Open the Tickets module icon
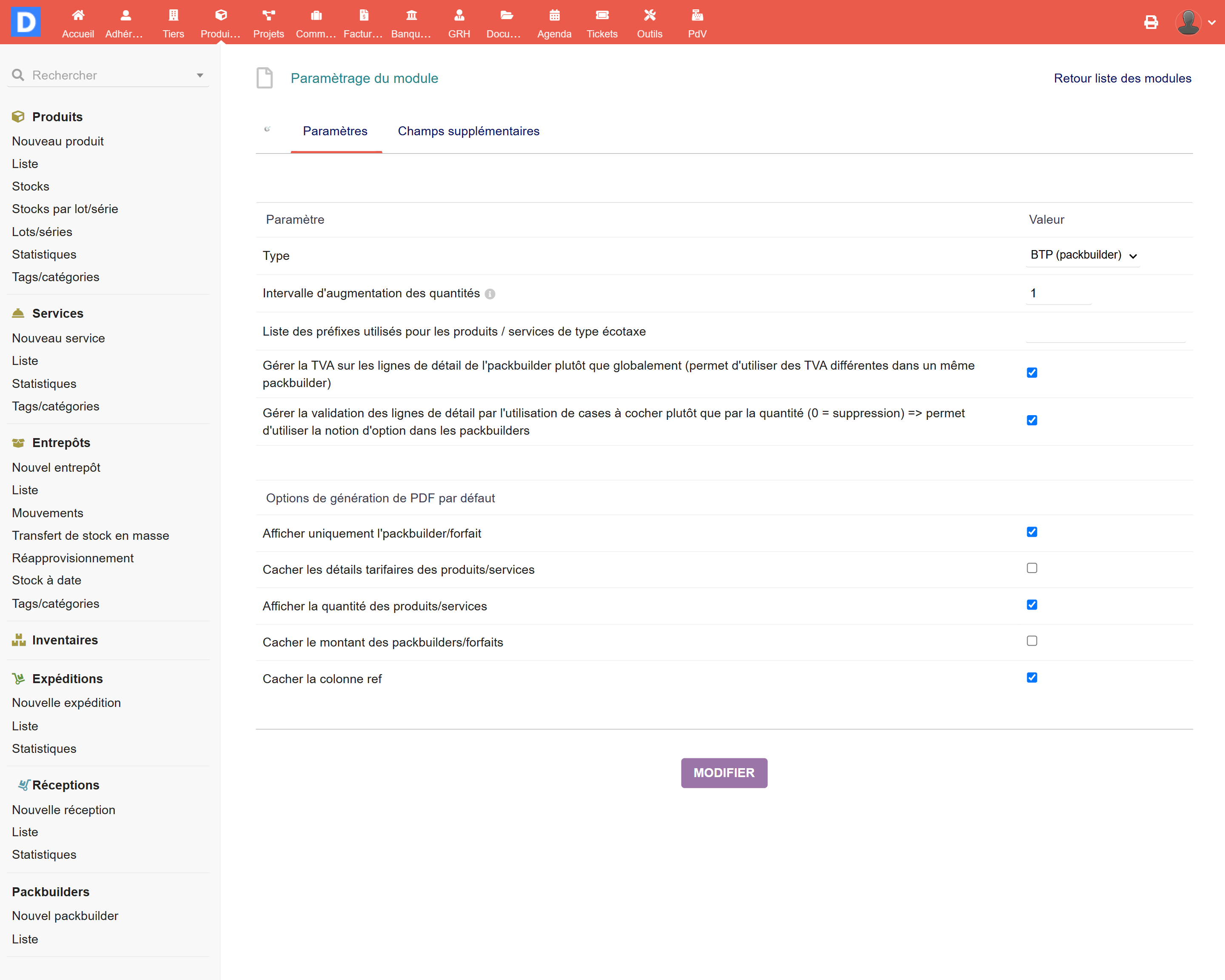The width and height of the screenshot is (1225, 980). pyautogui.click(x=602, y=16)
